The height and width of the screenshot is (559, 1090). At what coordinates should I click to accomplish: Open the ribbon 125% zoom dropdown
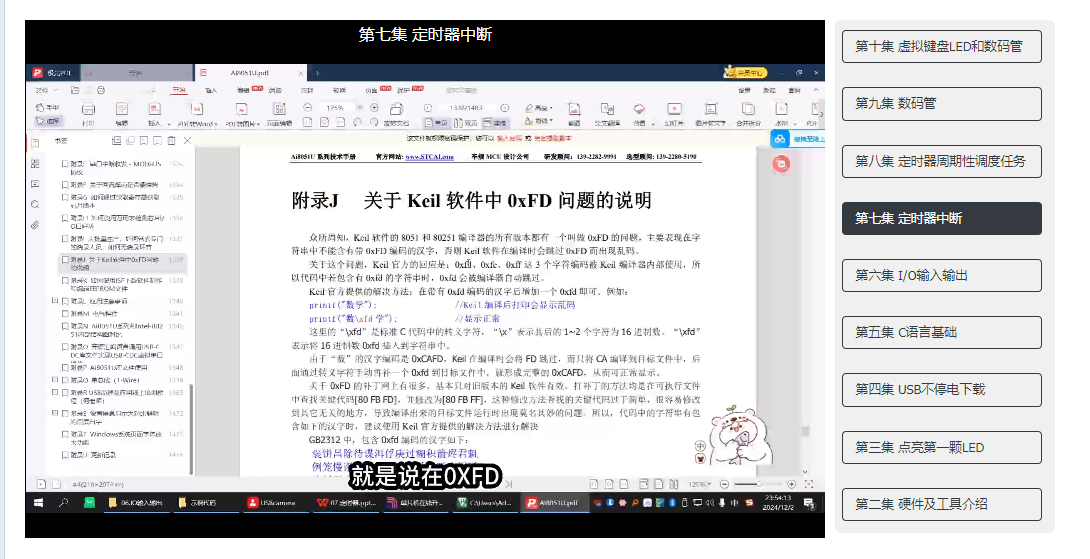pyautogui.click(x=359, y=108)
